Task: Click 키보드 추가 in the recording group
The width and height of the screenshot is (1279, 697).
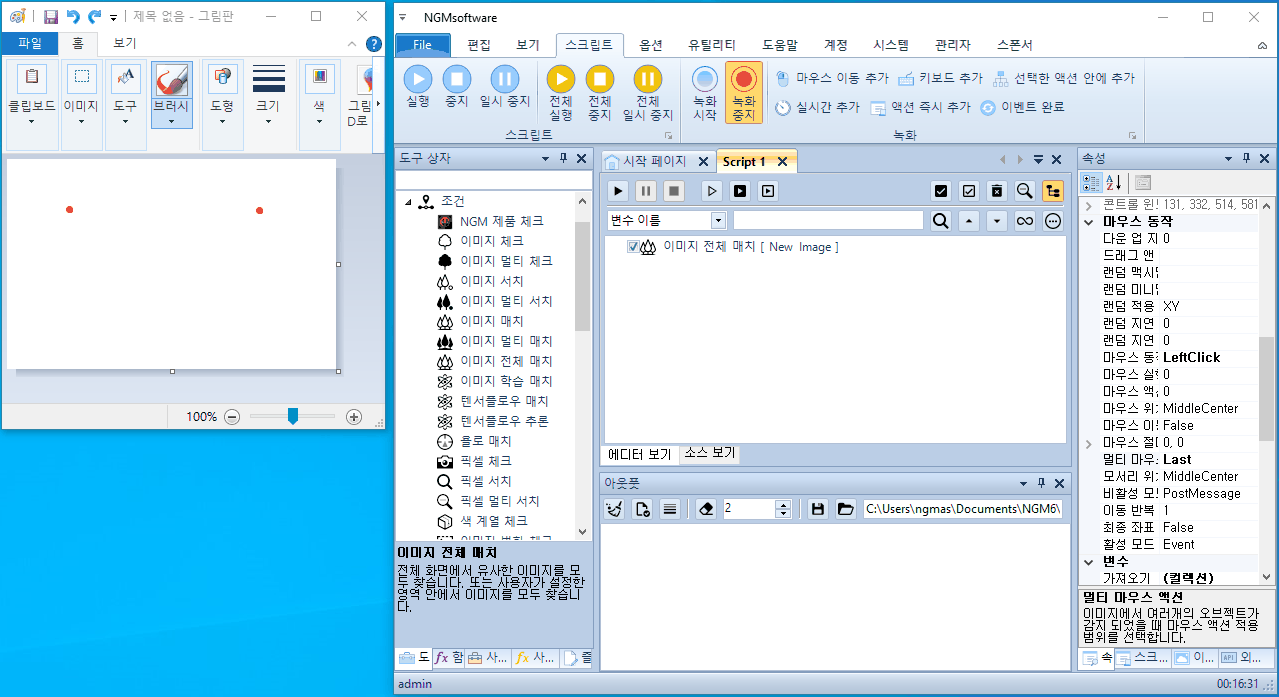Action: click(x=941, y=77)
